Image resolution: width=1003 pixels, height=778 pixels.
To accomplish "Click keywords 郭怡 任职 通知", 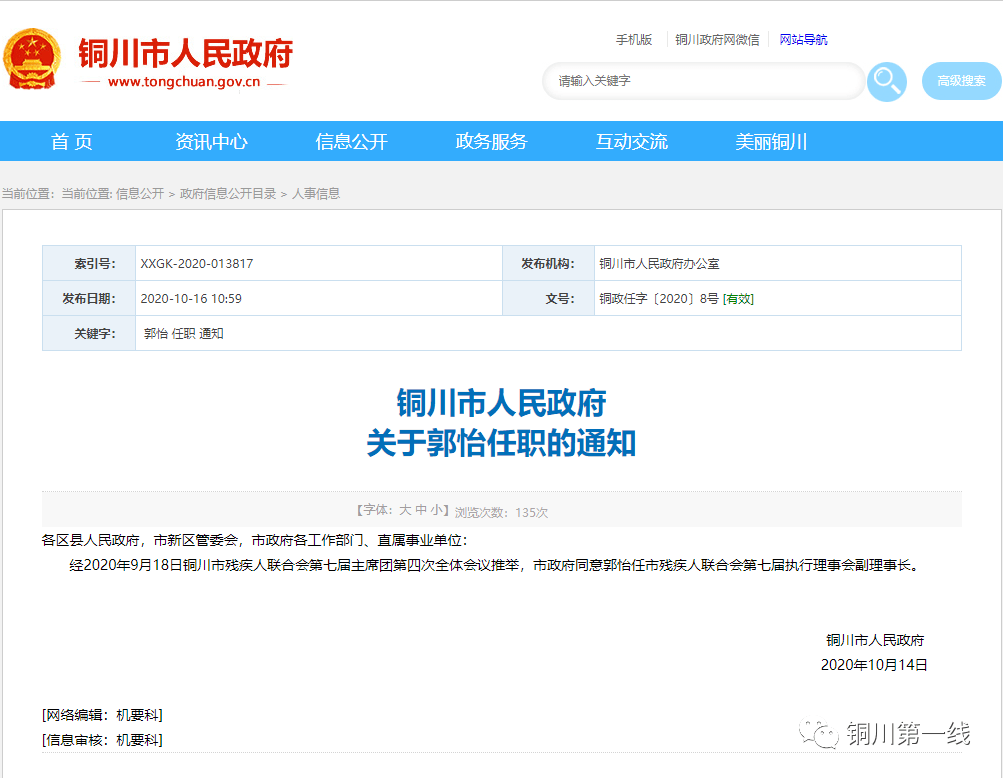I will pyautogui.click(x=184, y=333).
